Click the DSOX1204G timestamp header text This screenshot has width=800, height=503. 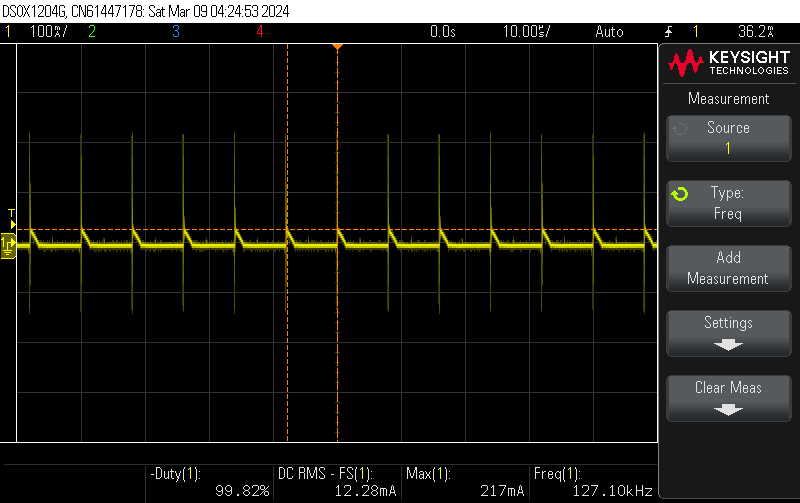(x=146, y=11)
